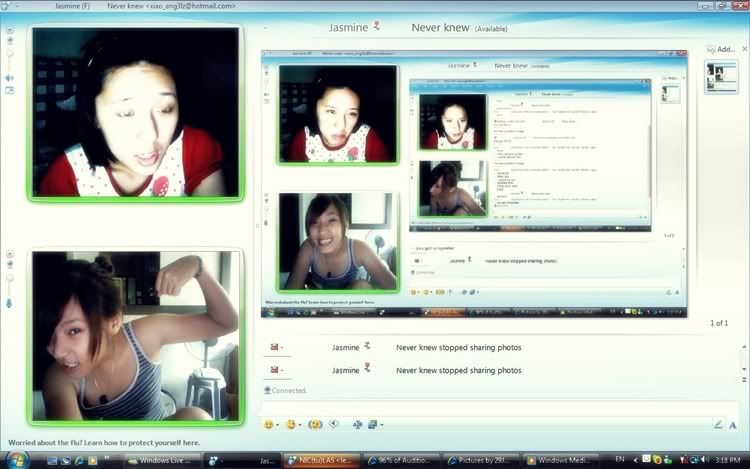Click the Jasmine contact name in header

pyautogui.click(x=348, y=28)
